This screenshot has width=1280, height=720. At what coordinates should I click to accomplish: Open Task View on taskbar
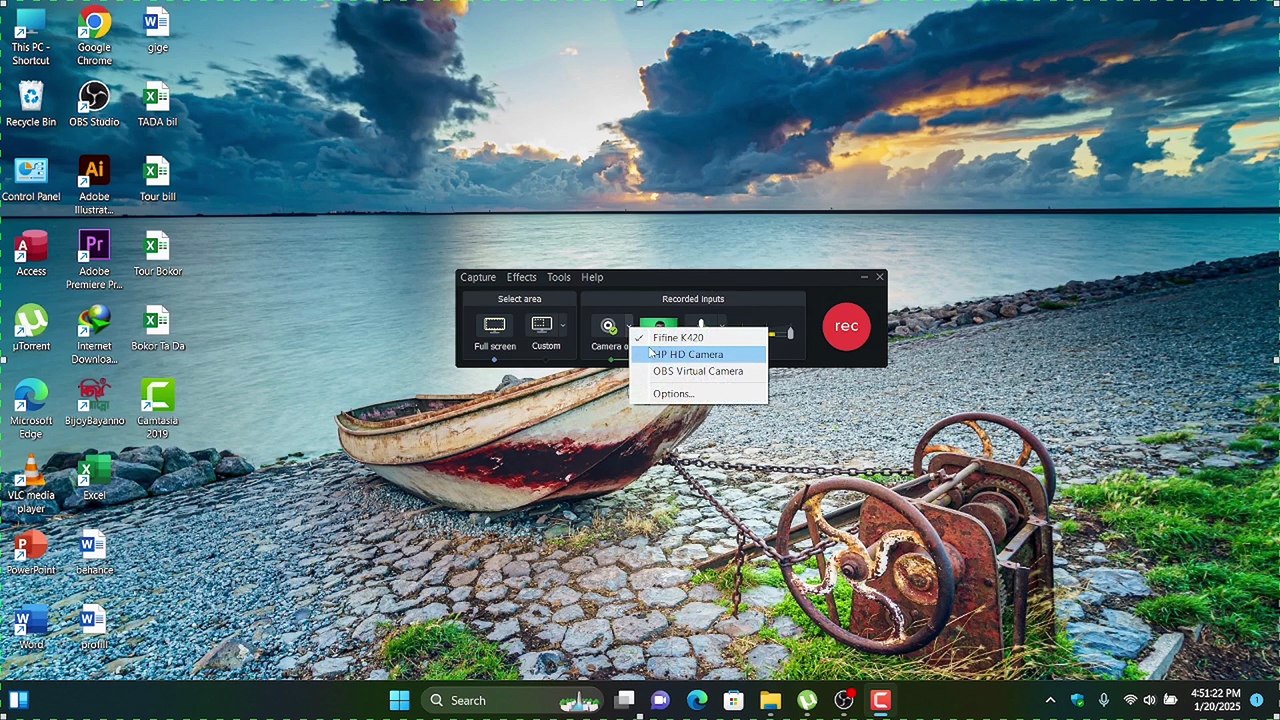pos(624,700)
